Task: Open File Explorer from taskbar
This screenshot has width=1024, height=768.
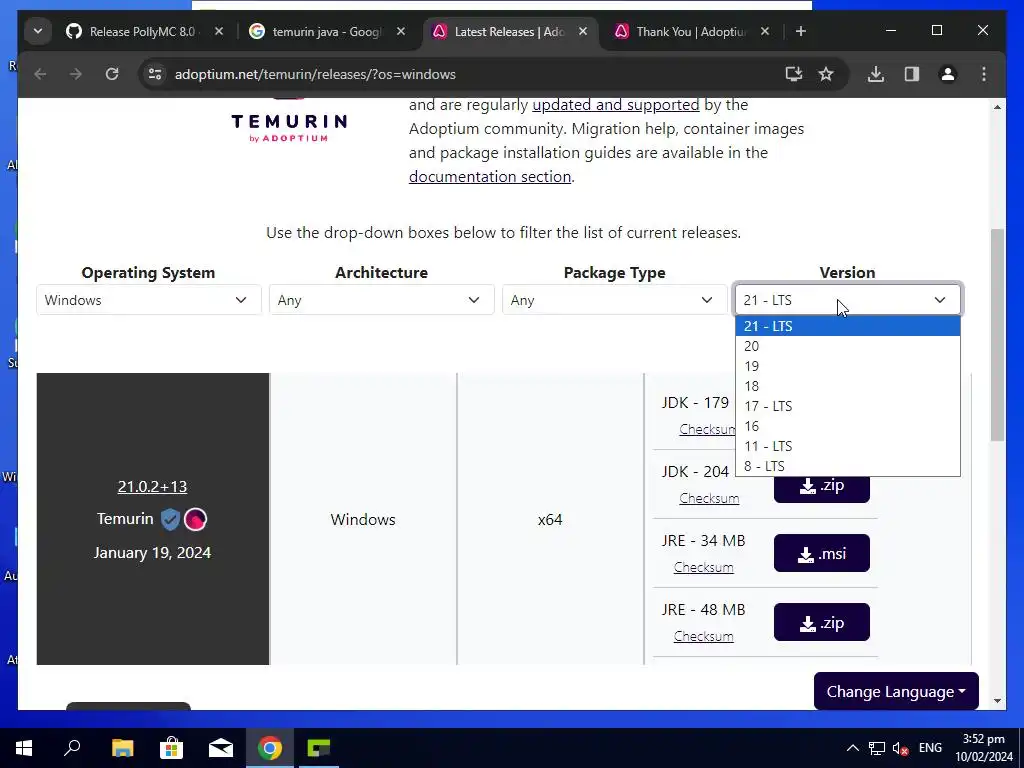Action: click(x=122, y=748)
